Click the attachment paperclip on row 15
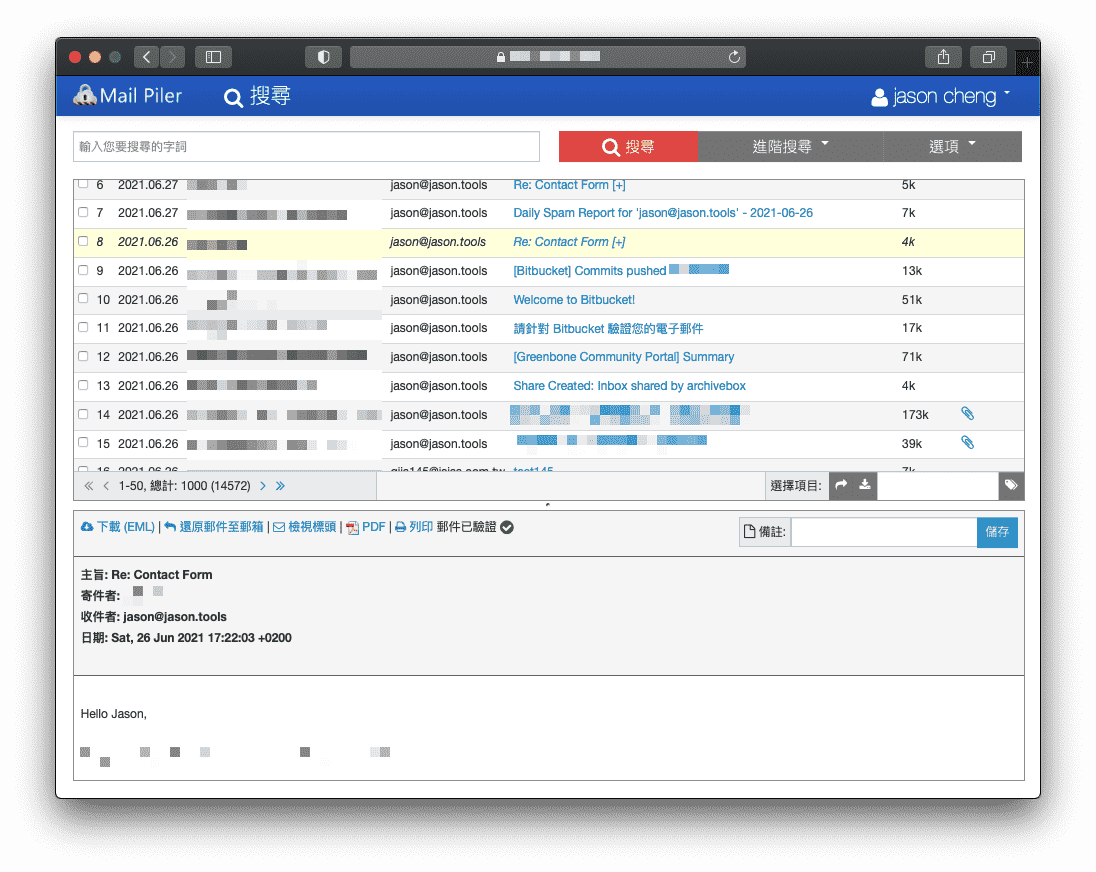 967,442
